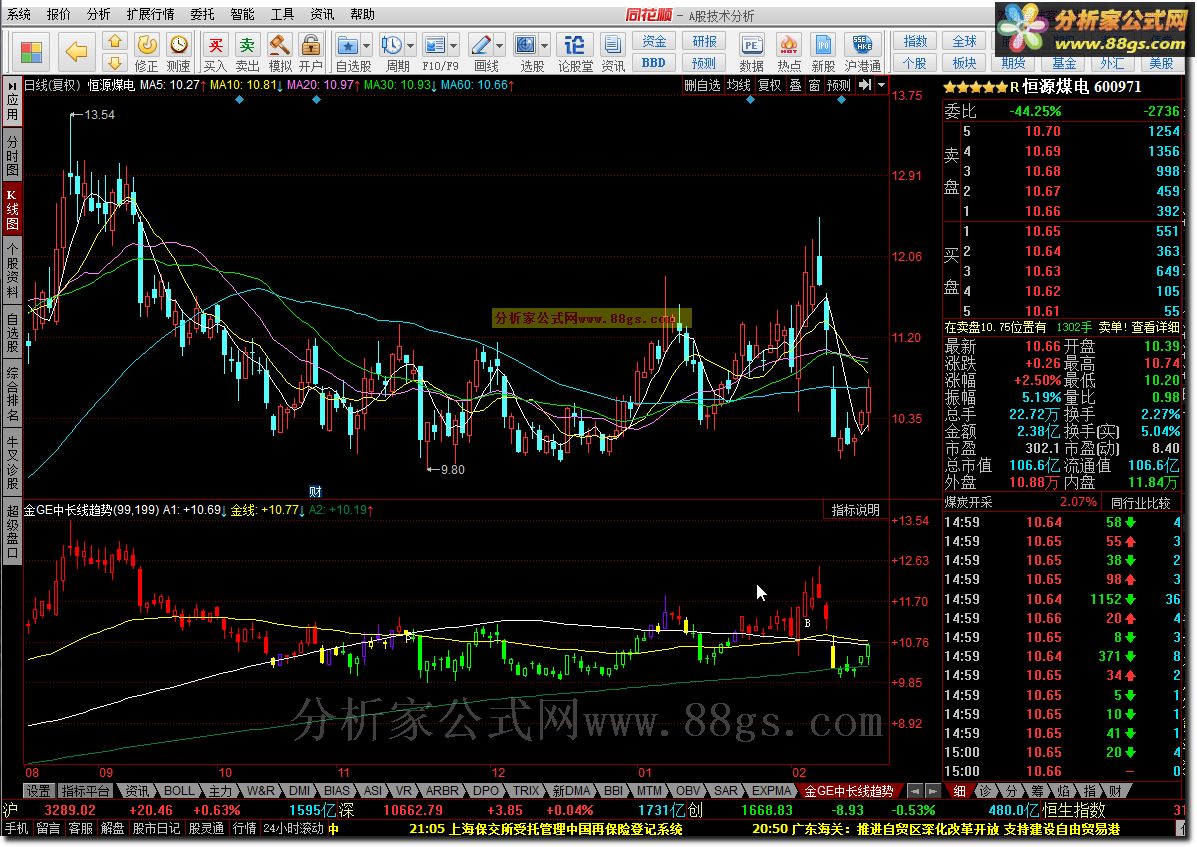The height and width of the screenshot is (847, 1197).
Task: Click the up arrow toolbar icon
Action: pyautogui.click(x=114, y=41)
